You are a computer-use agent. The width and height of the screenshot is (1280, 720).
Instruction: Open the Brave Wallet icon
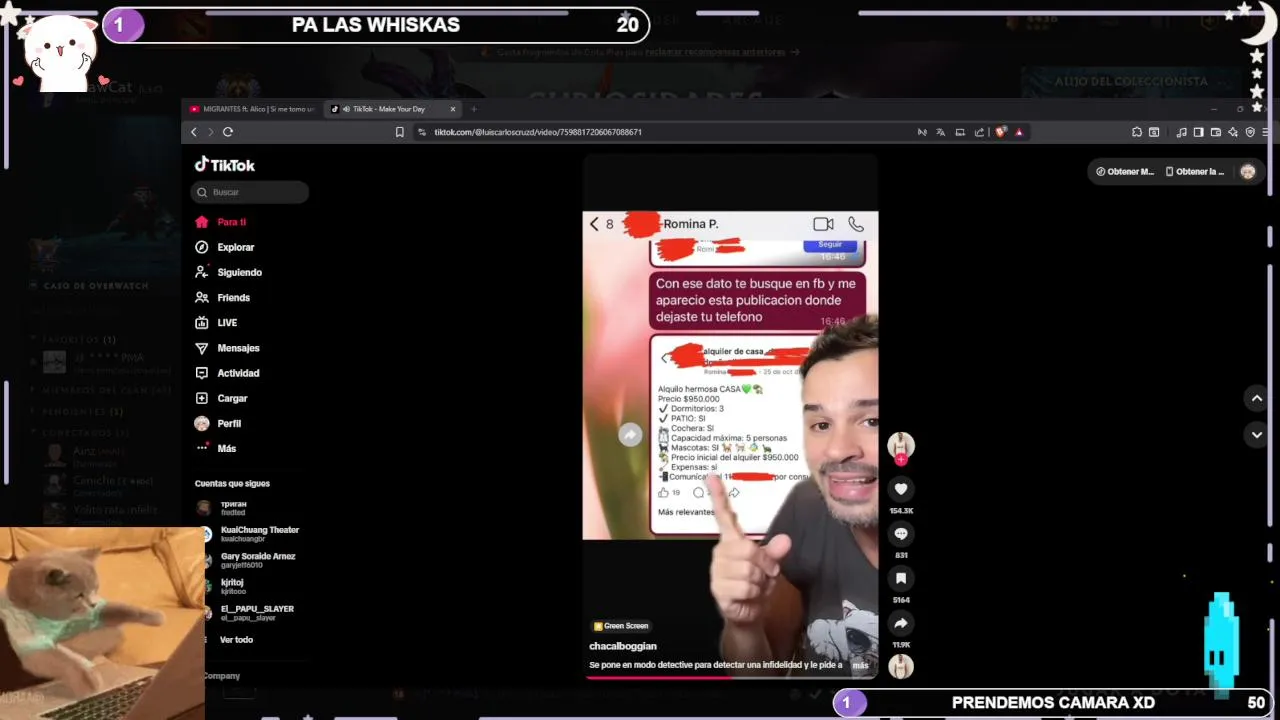1216,132
